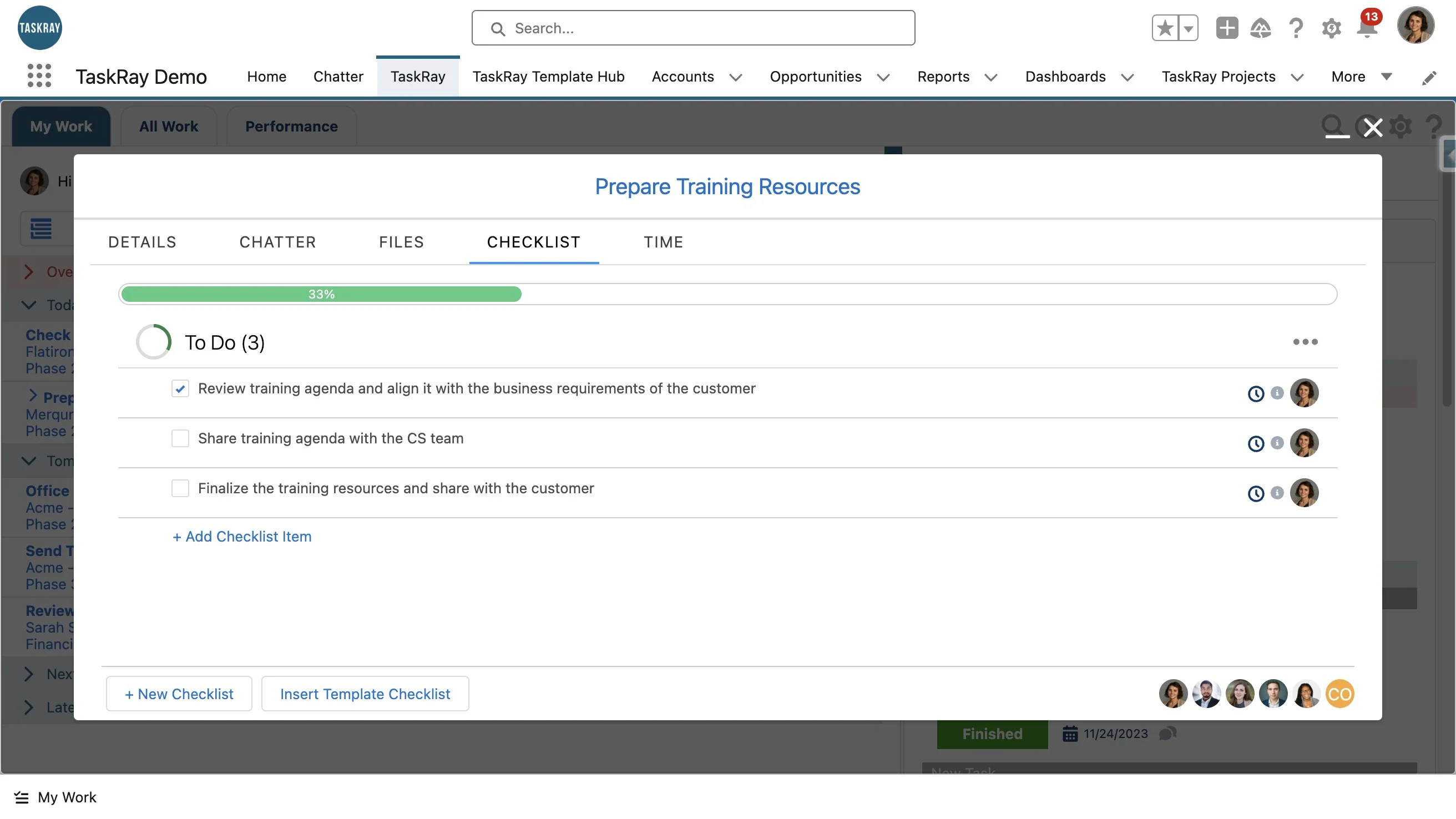The width and height of the screenshot is (1456, 819).
Task: Expand the Accounts navigation dropdown chevron
Action: coord(735,78)
